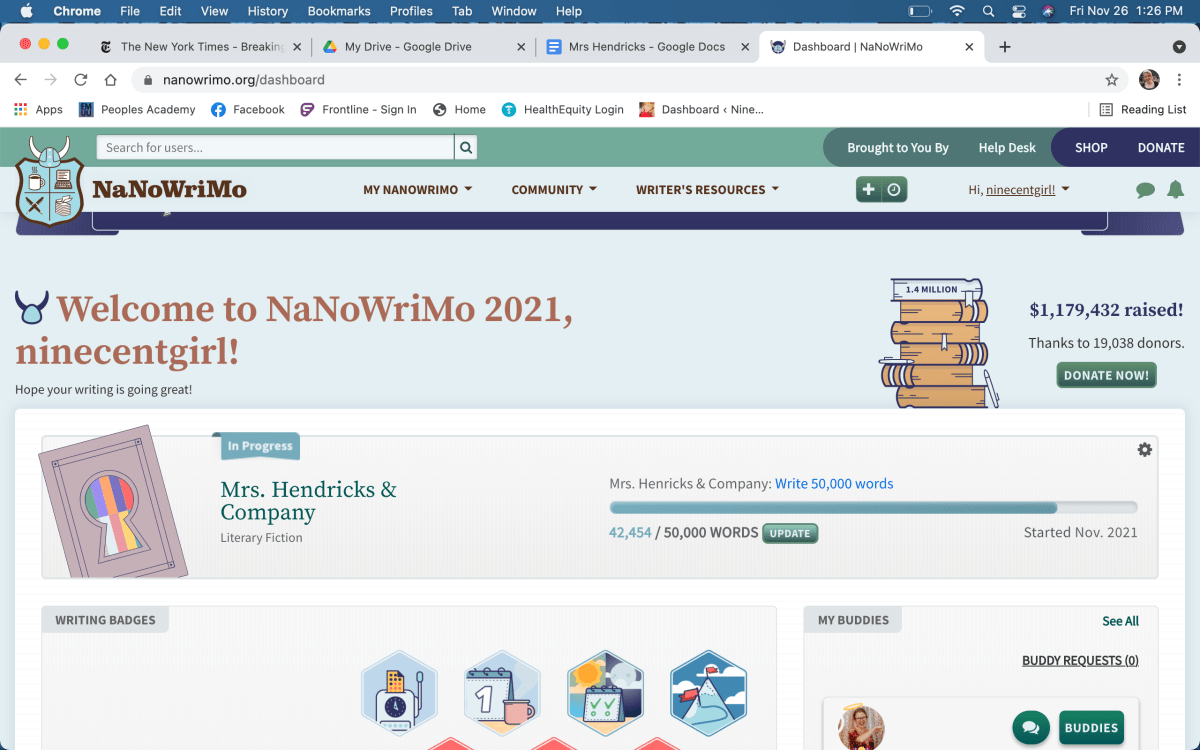Open the notifications bell icon

[1175, 190]
